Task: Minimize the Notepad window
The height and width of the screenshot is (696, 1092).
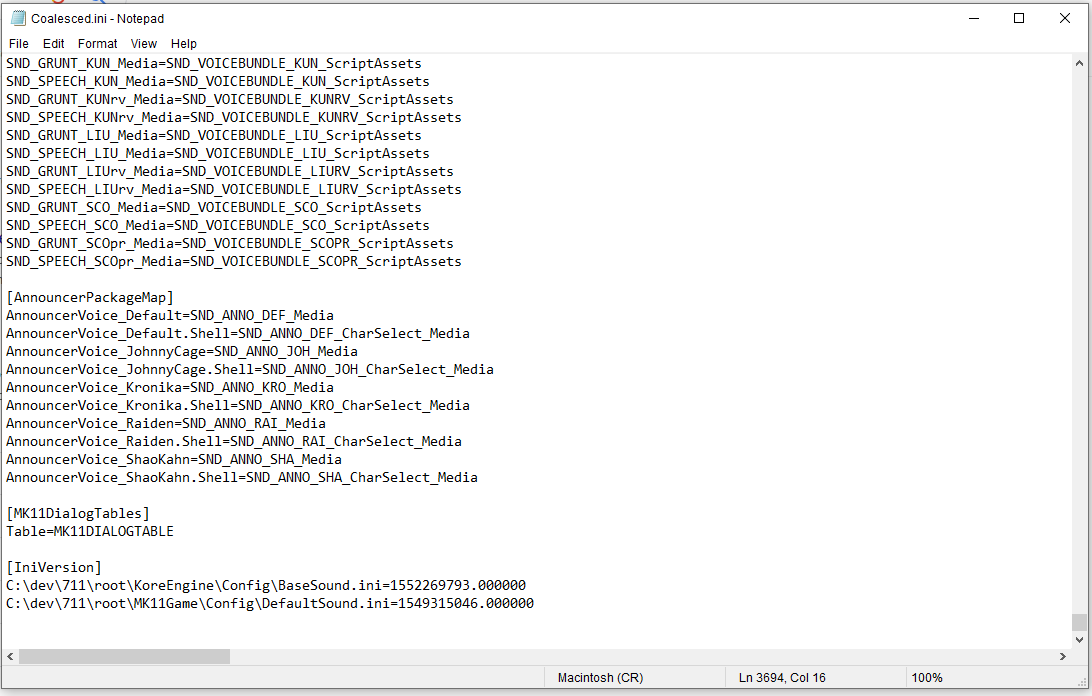Action: 973,18
